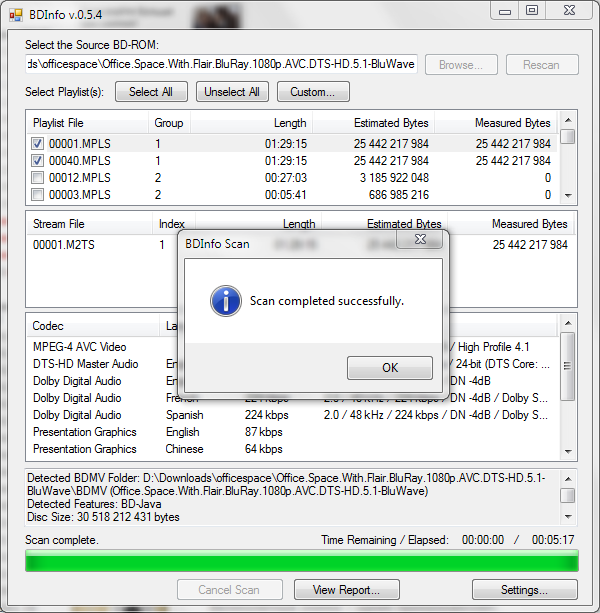Image resolution: width=600 pixels, height=613 pixels.
Task: Select the 00001.M2TS stream file row
Action: point(301,245)
